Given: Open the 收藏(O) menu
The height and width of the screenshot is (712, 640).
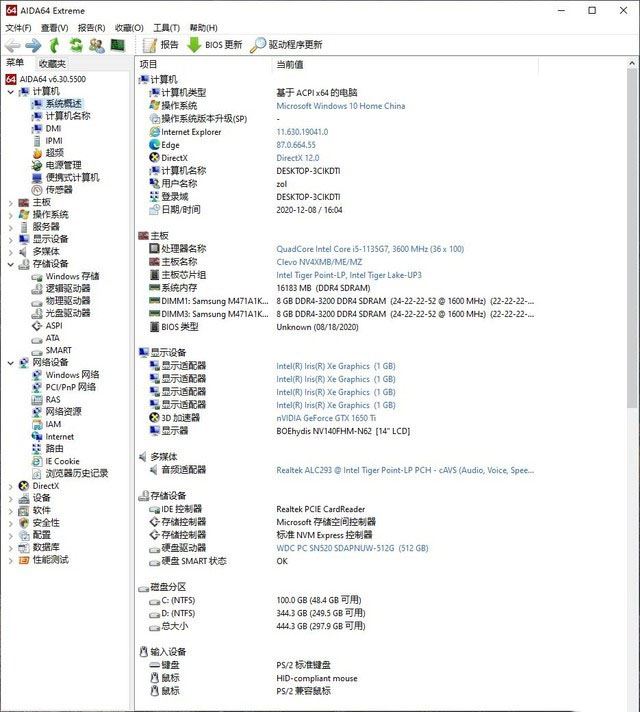Looking at the screenshot, I should coord(129,28).
